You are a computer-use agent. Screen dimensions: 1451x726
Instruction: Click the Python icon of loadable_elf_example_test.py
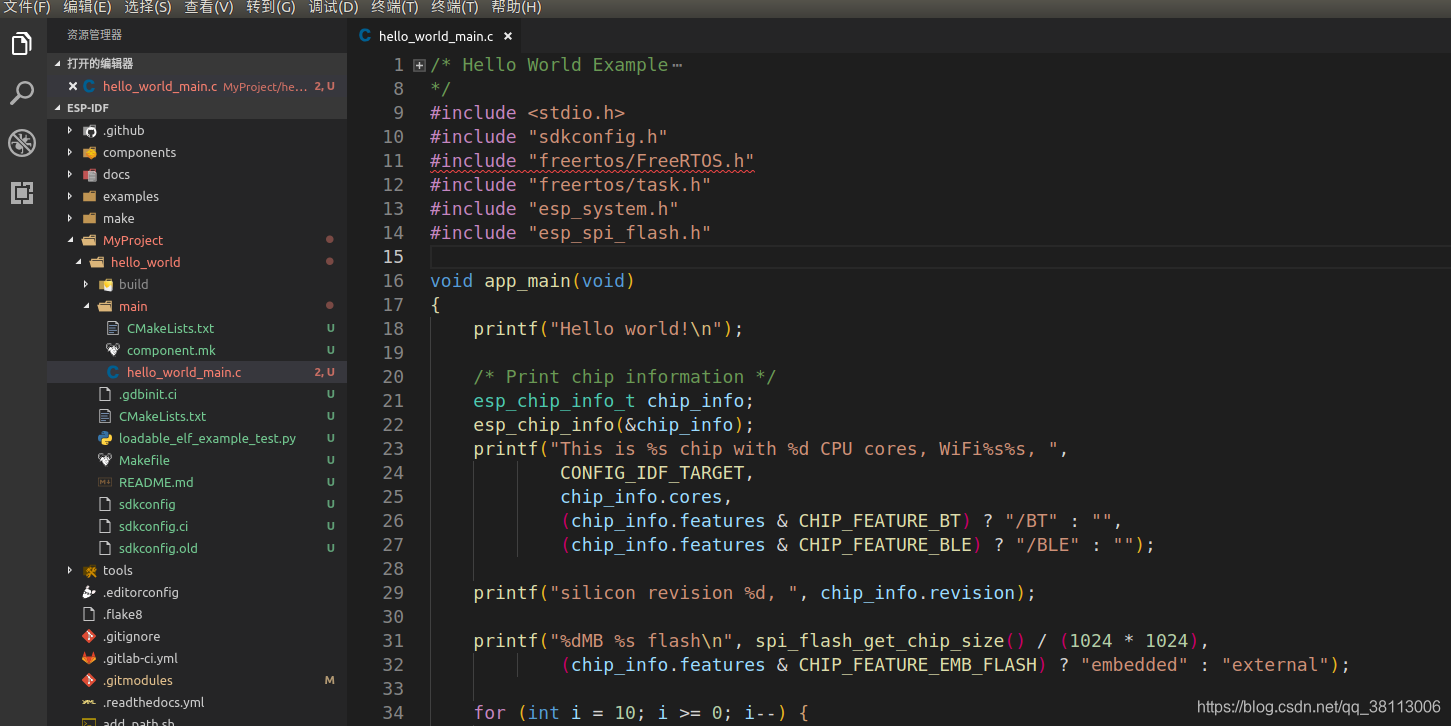click(x=105, y=439)
